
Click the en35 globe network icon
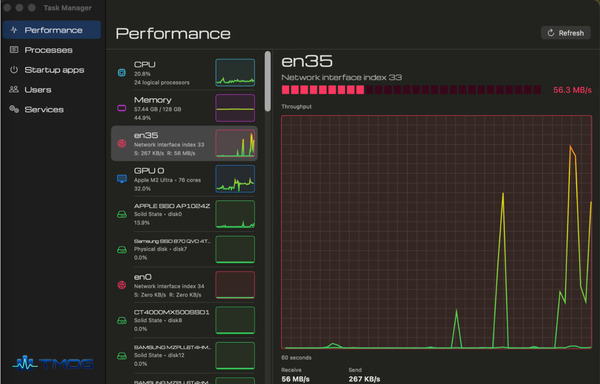(122, 143)
